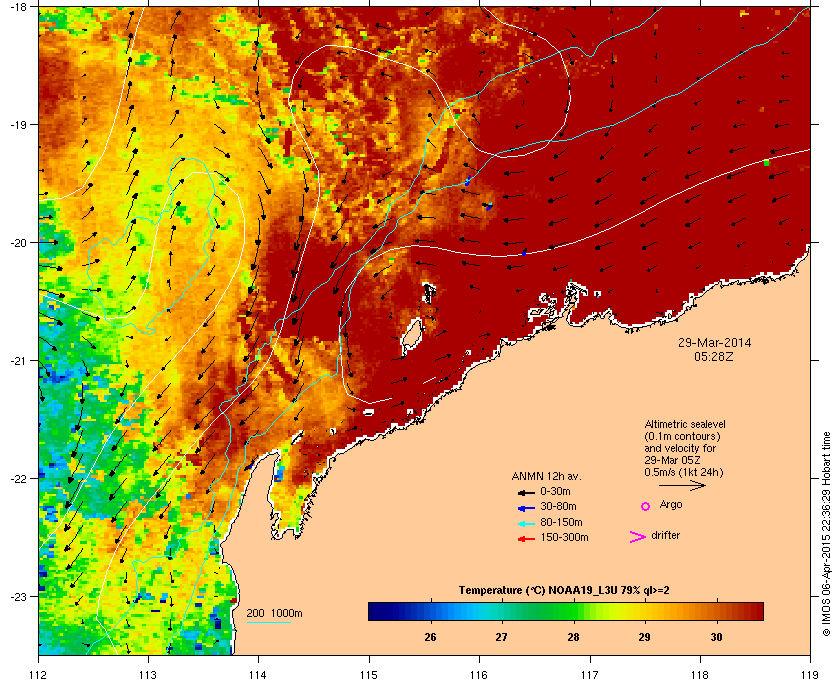Click the longitude axis label '119'
The image size is (840, 680).
point(810,674)
